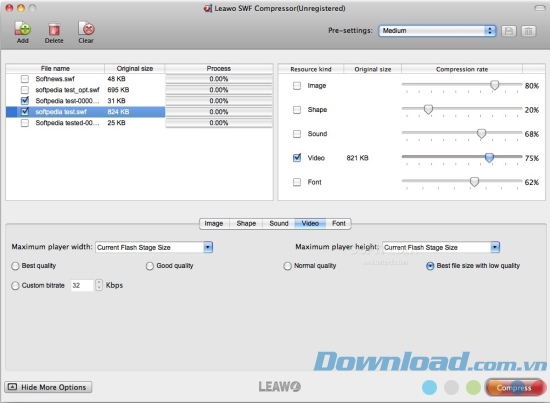
Task: Enable the Shape resource checkbox
Action: [297, 110]
